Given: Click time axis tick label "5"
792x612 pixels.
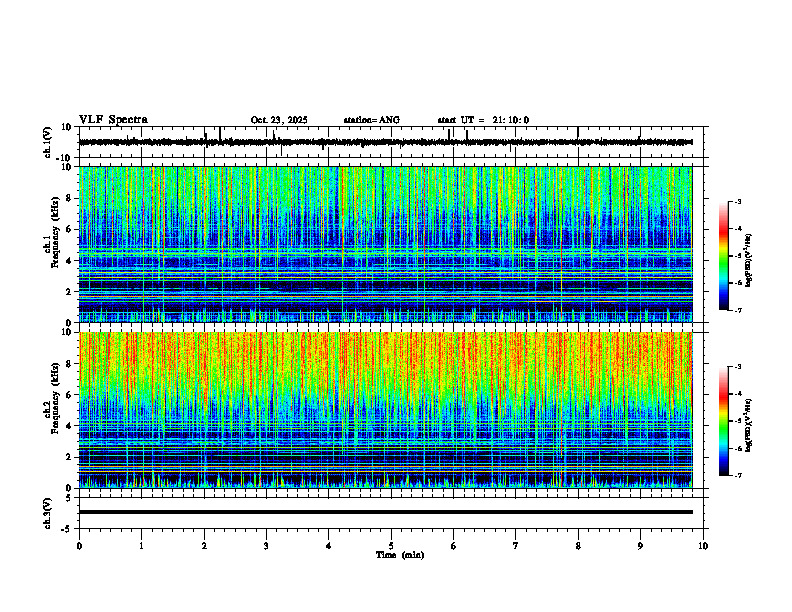Looking at the screenshot, I should tap(391, 546).
